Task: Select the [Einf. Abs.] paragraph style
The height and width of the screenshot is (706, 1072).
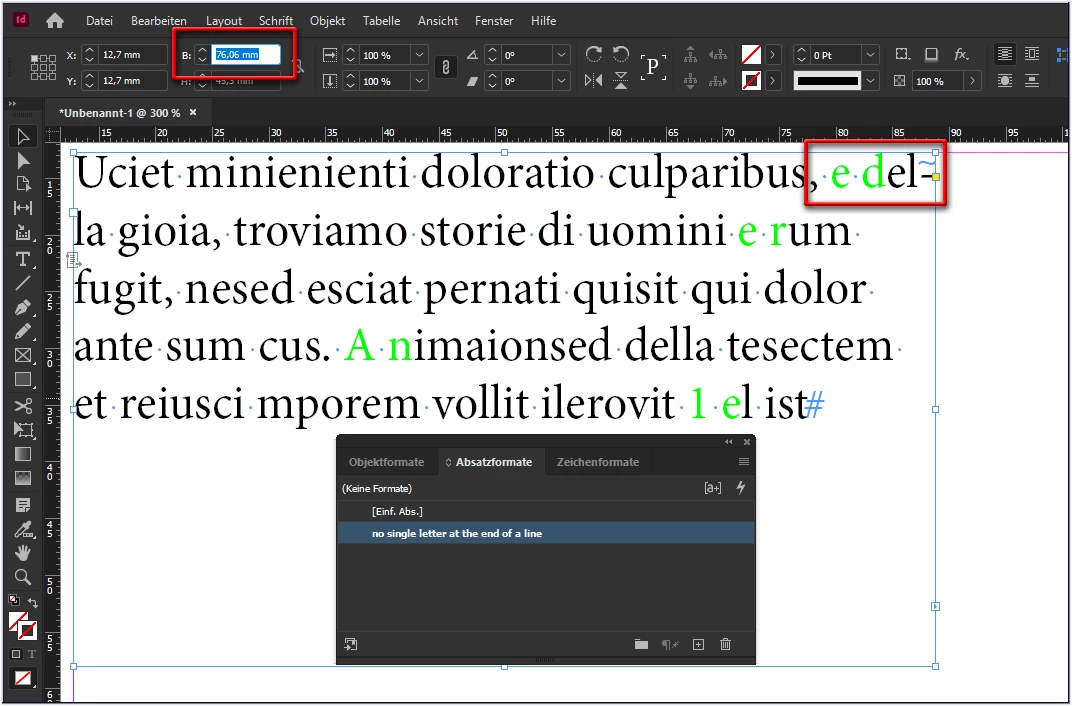Action: [546, 511]
